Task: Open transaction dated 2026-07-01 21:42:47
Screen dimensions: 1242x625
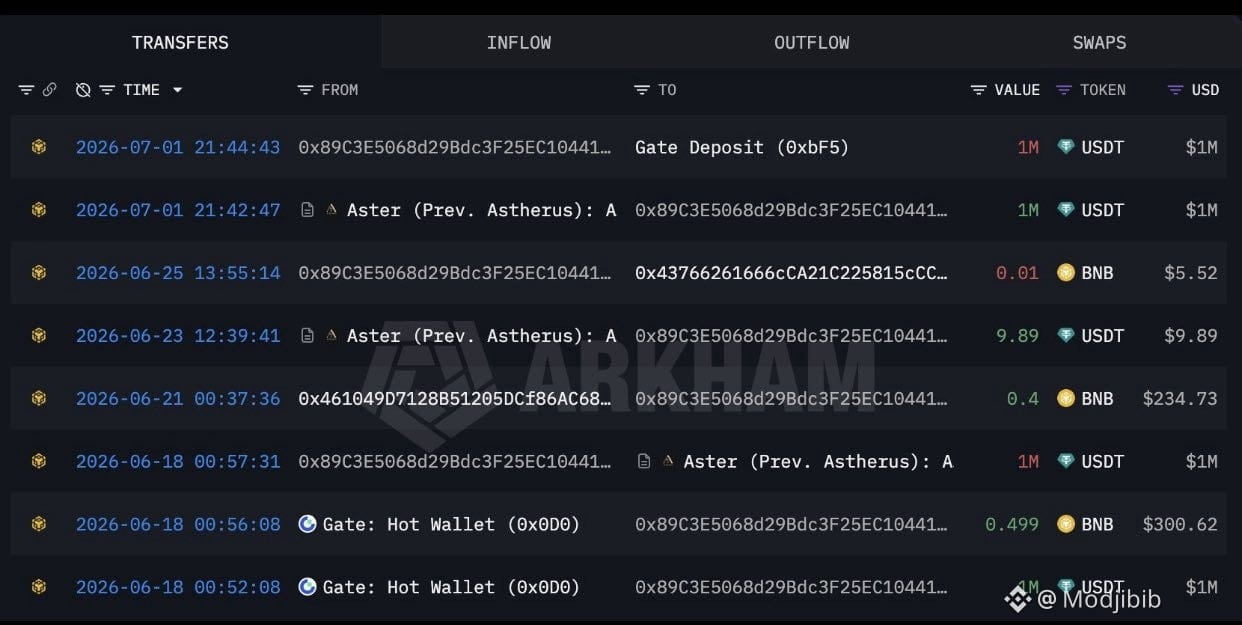Action: pos(178,210)
